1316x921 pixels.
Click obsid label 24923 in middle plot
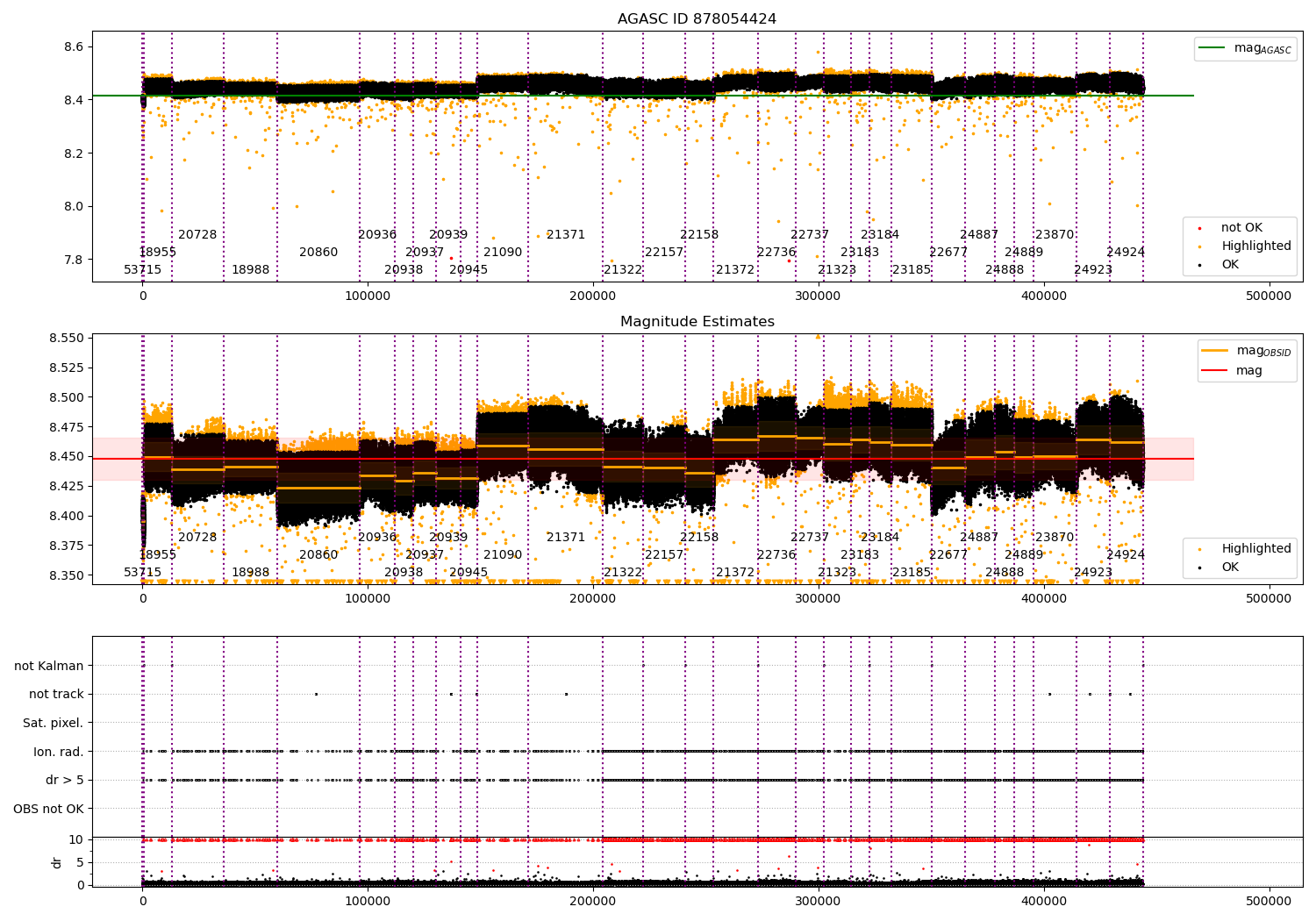tap(1093, 573)
